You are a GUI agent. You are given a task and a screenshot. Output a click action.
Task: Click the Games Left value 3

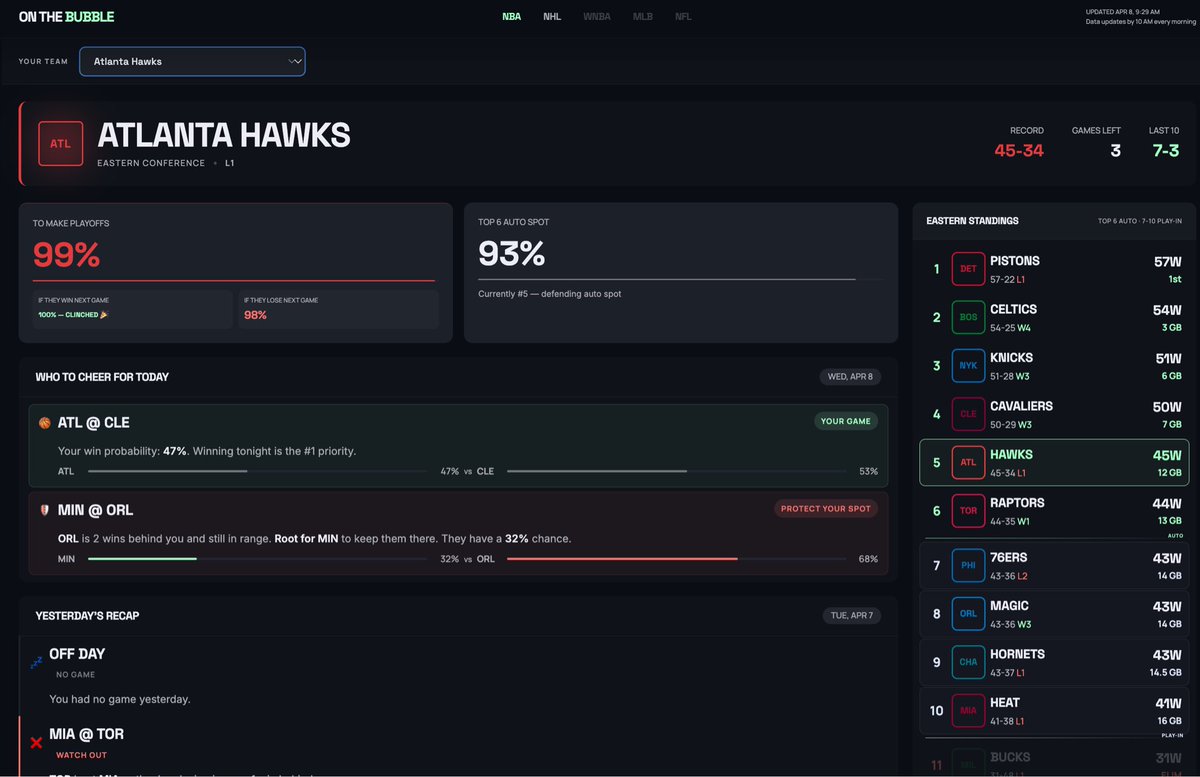point(1115,151)
